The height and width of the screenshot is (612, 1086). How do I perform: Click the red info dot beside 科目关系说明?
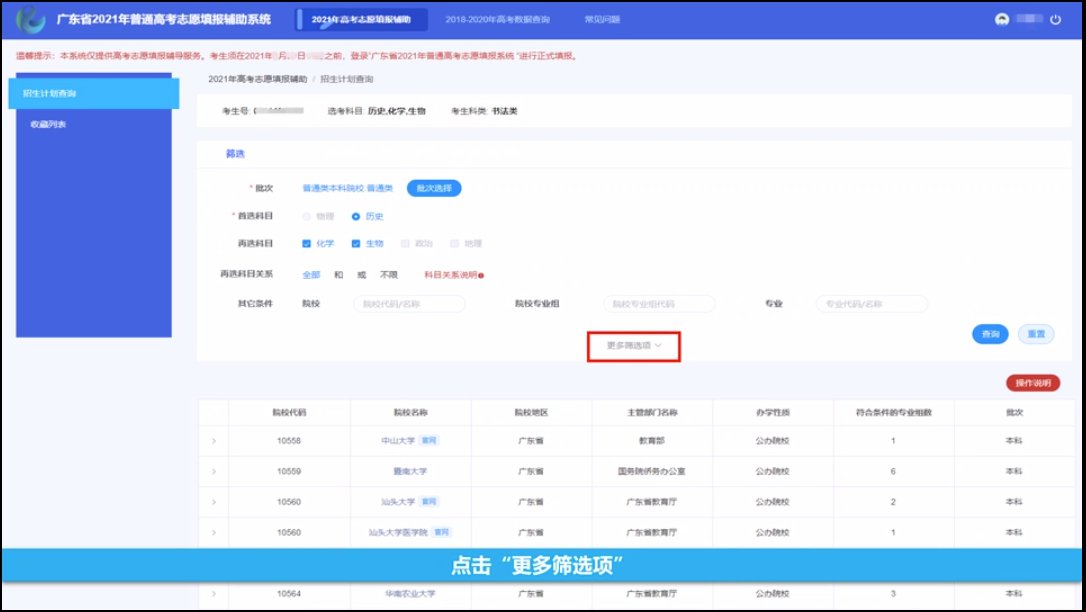(481, 275)
